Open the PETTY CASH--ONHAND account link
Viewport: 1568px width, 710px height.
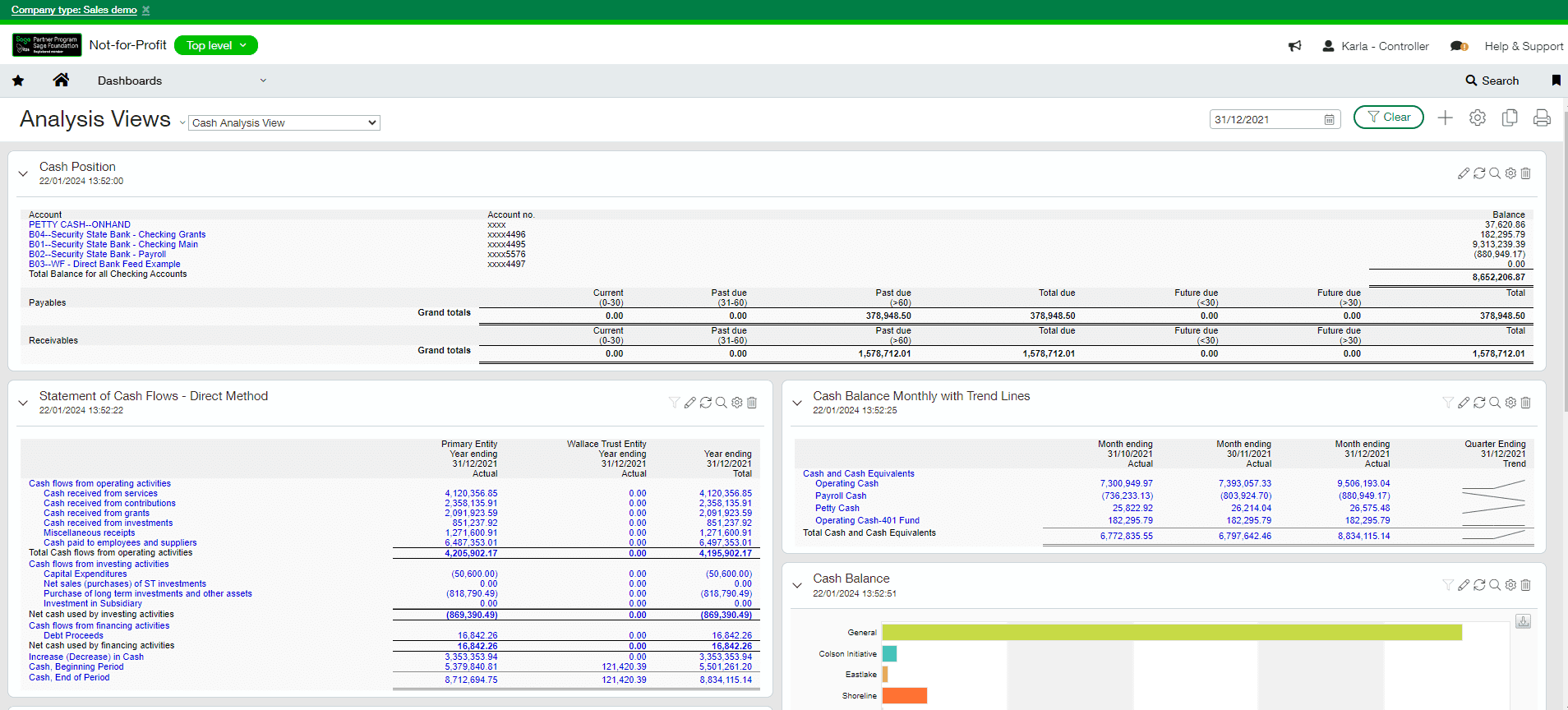tap(80, 224)
